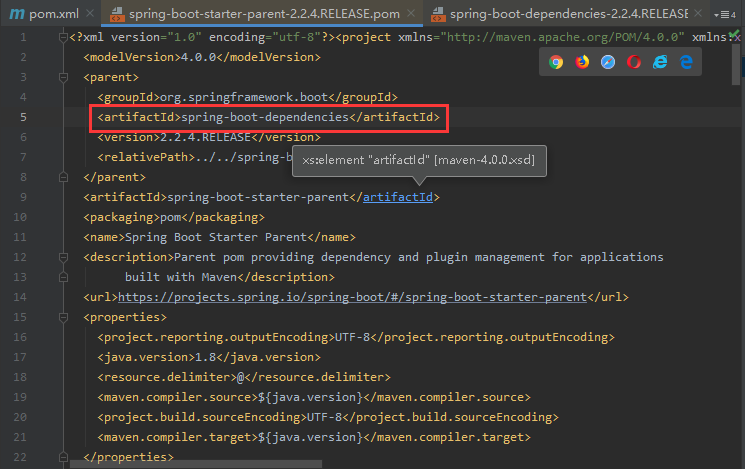Collapse the description end fold on line 13
The width and height of the screenshot is (745, 469).
pos(63,277)
